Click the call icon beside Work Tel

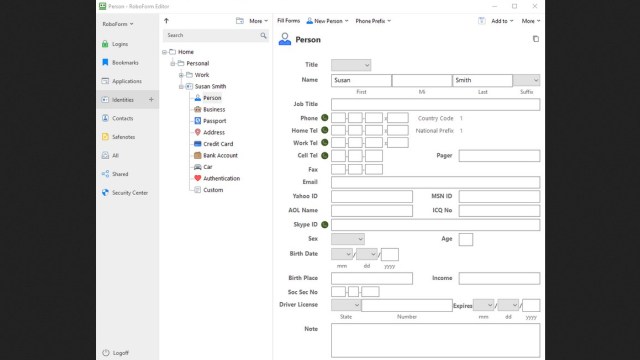point(324,142)
